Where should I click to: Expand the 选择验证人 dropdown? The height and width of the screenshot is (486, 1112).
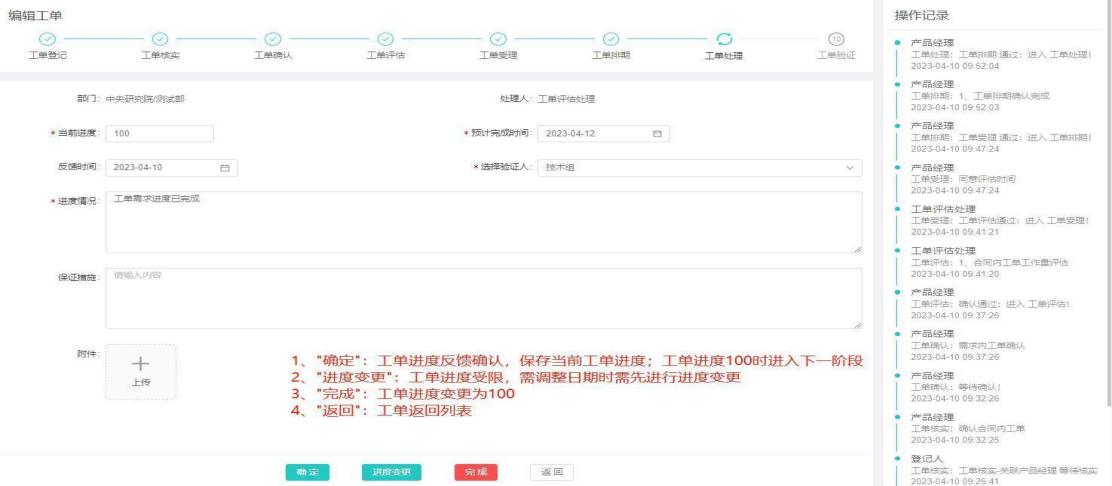tap(850, 168)
